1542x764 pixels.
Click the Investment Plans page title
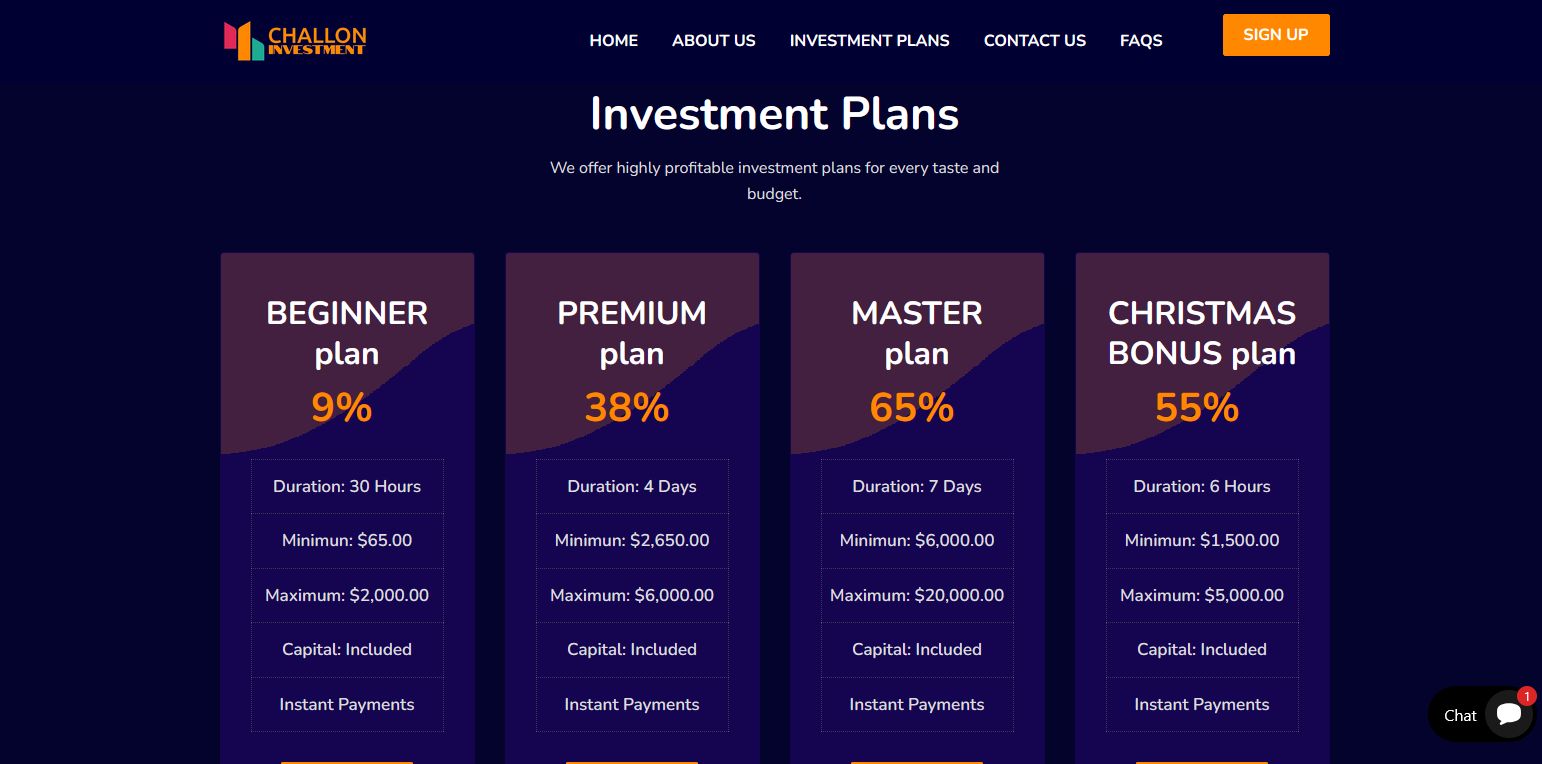click(775, 114)
